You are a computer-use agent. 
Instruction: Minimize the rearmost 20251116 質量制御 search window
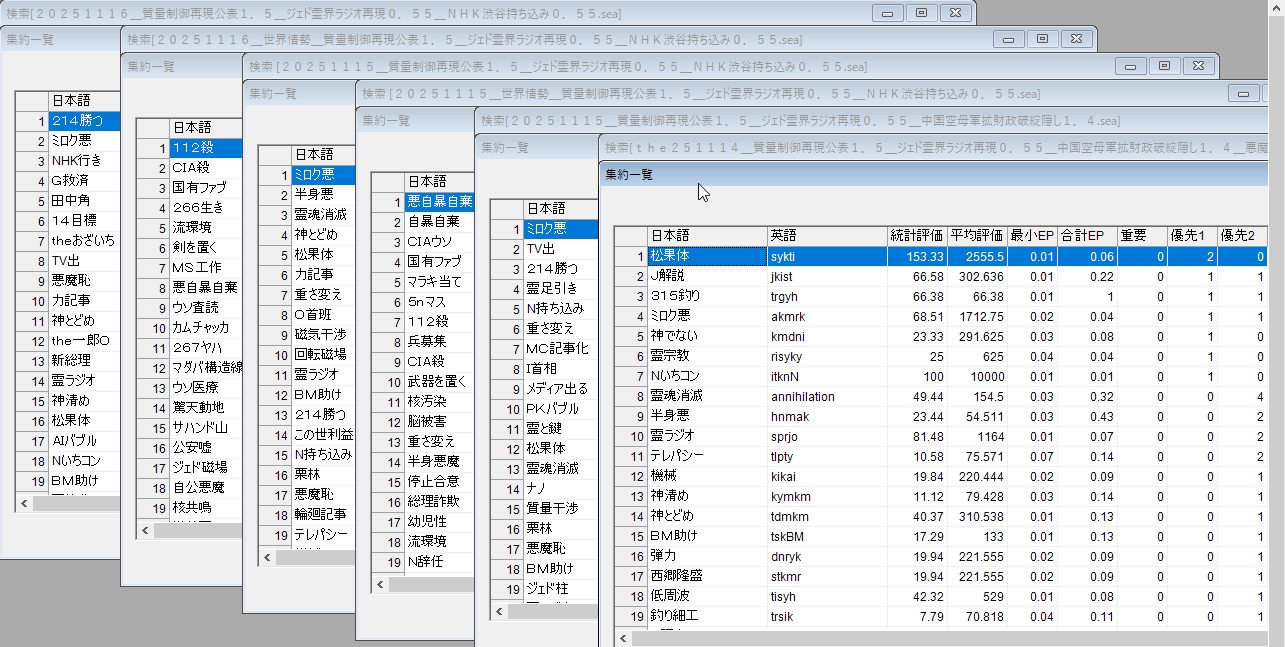[886, 13]
